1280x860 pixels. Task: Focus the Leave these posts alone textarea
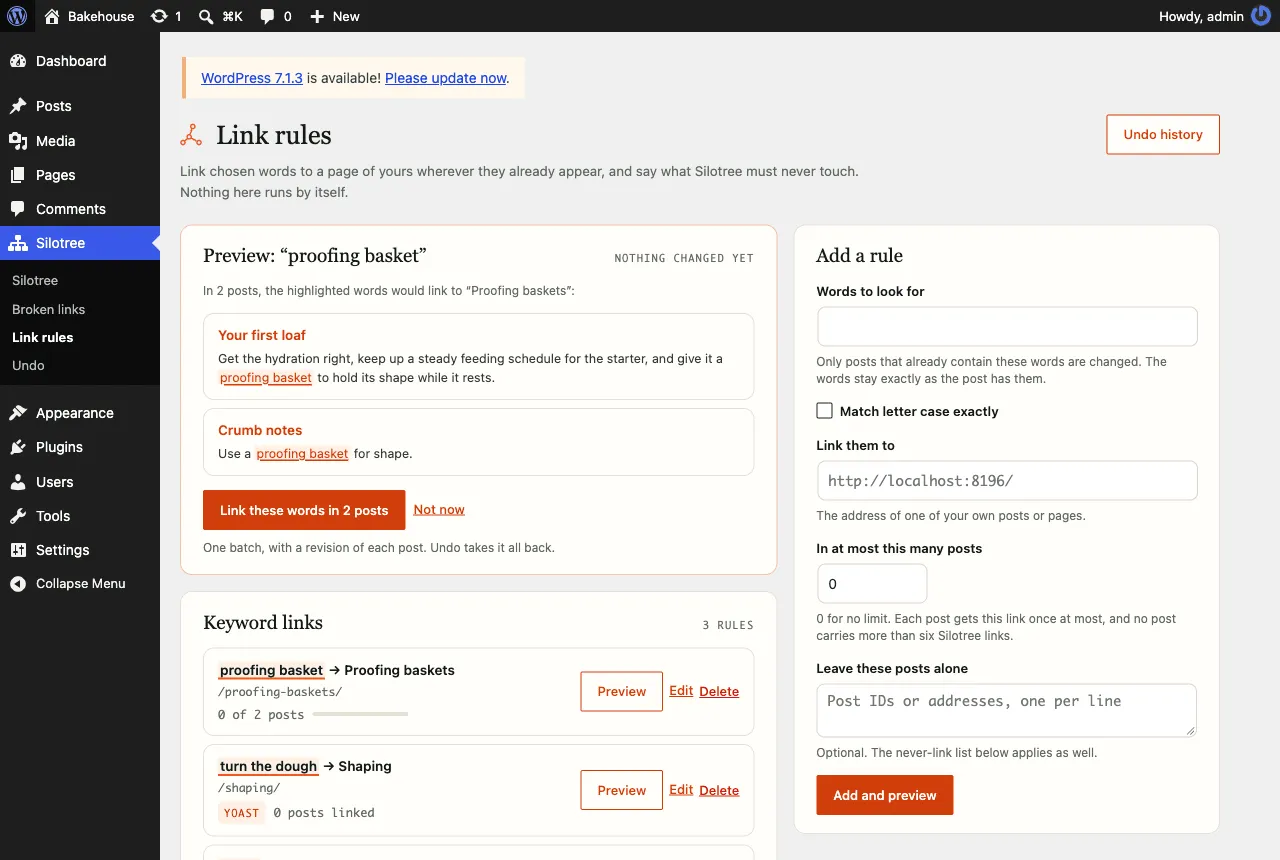coord(1007,710)
